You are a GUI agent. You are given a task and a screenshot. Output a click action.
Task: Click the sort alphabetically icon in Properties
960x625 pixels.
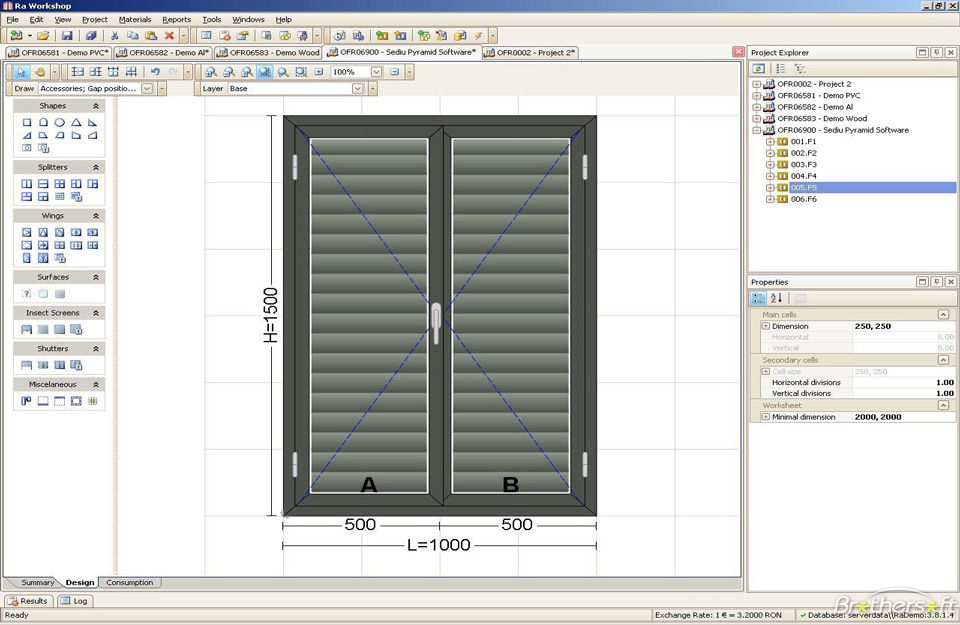click(x=776, y=298)
